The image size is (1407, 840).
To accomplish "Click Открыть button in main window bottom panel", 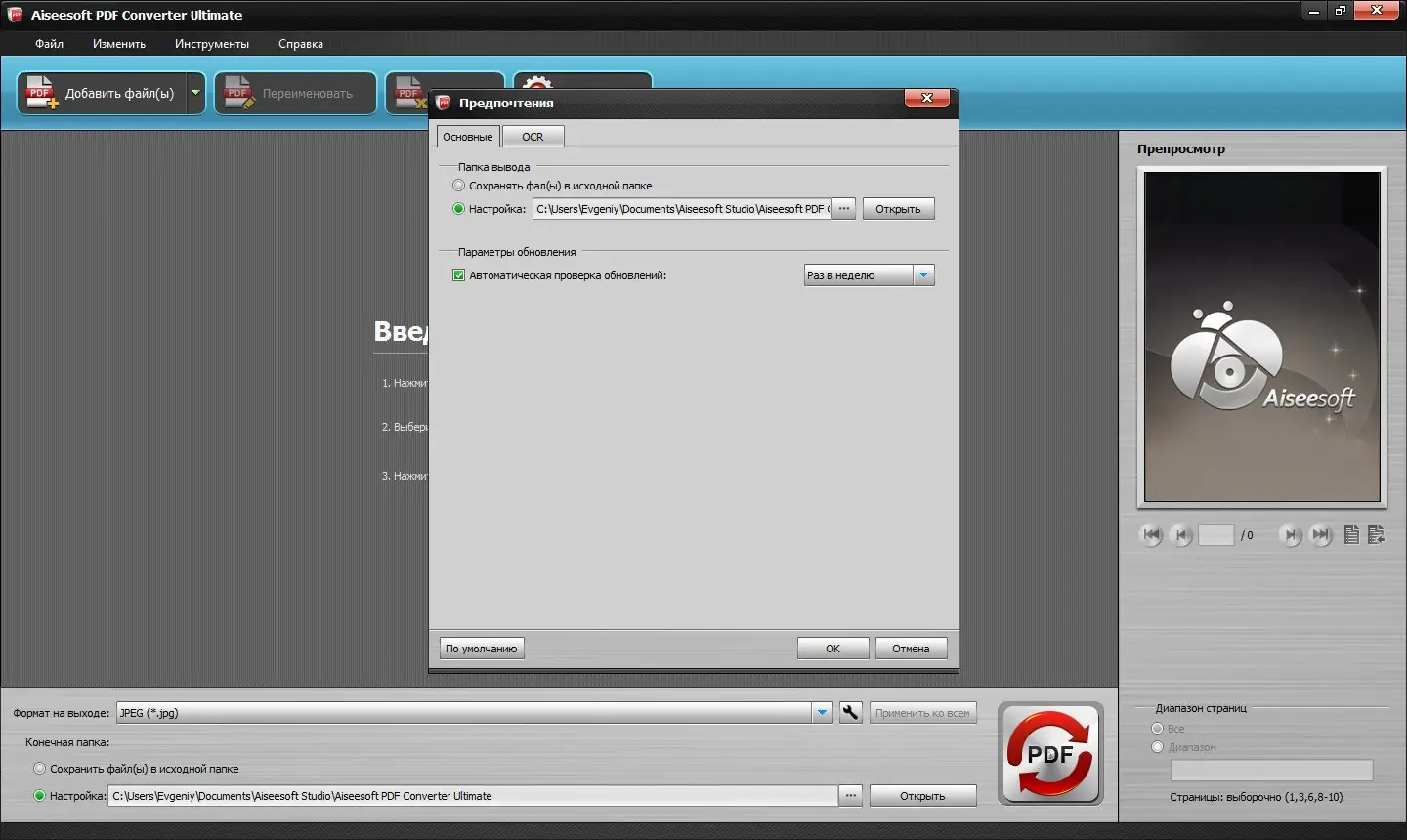I will 922,796.
